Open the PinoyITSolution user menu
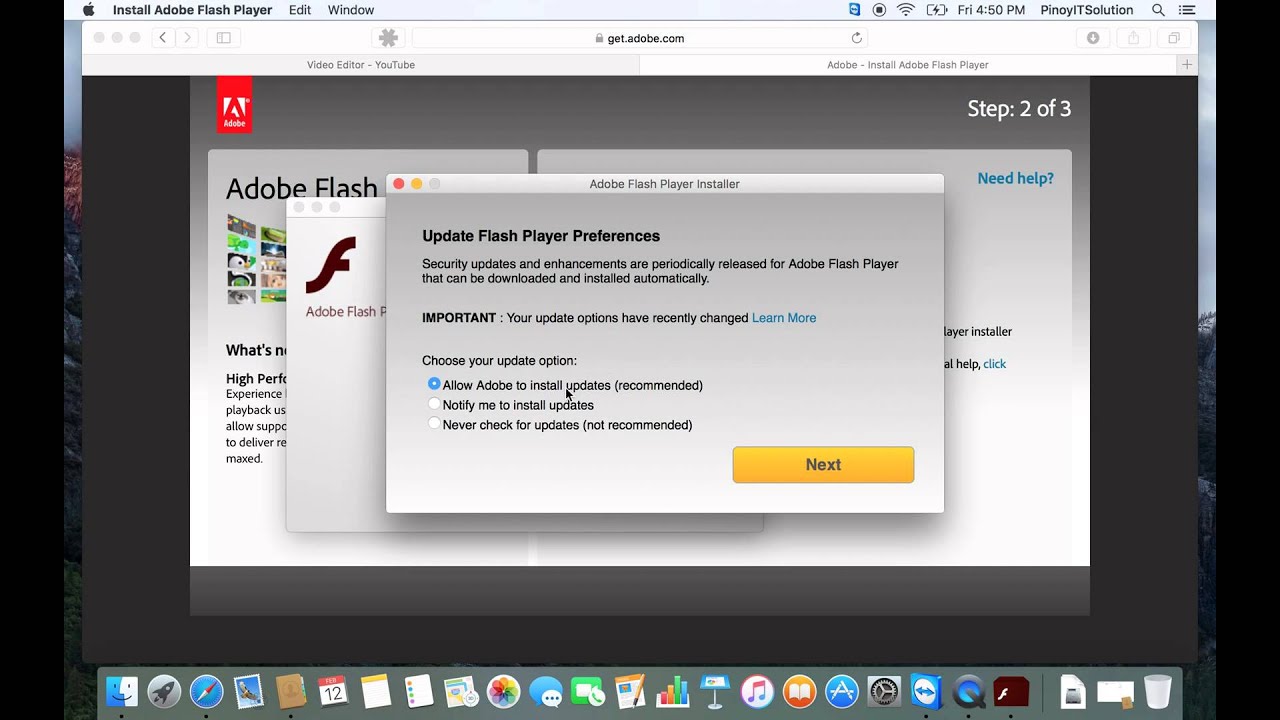This screenshot has height=720, width=1280. point(1087,10)
